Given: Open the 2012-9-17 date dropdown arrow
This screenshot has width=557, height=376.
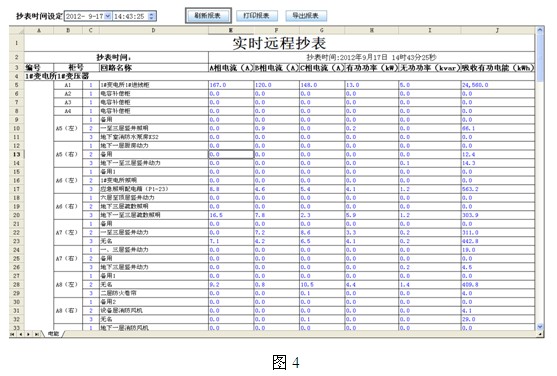Looking at the screenshot, I should pyautogui.click(x=108, y=16).
